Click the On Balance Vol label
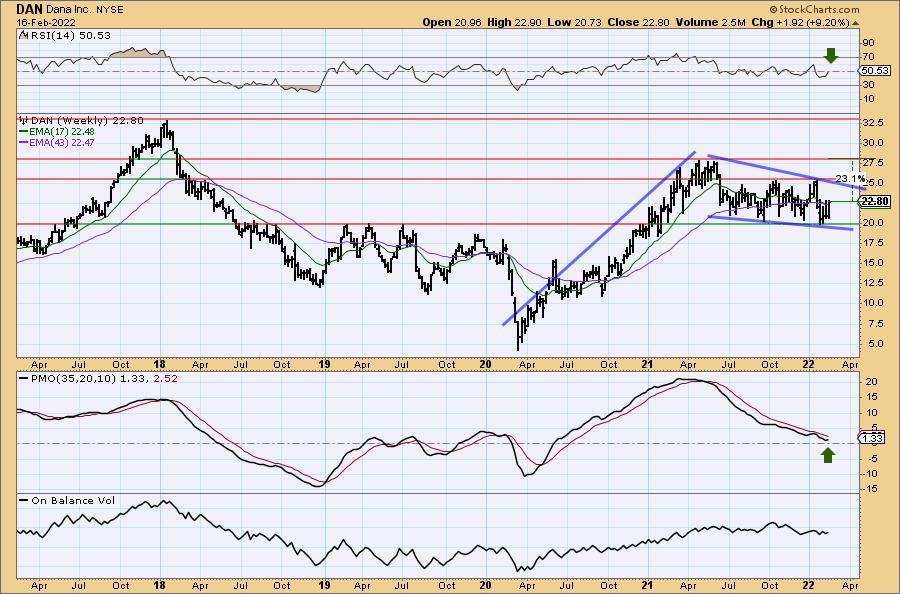 coord(73,500)
